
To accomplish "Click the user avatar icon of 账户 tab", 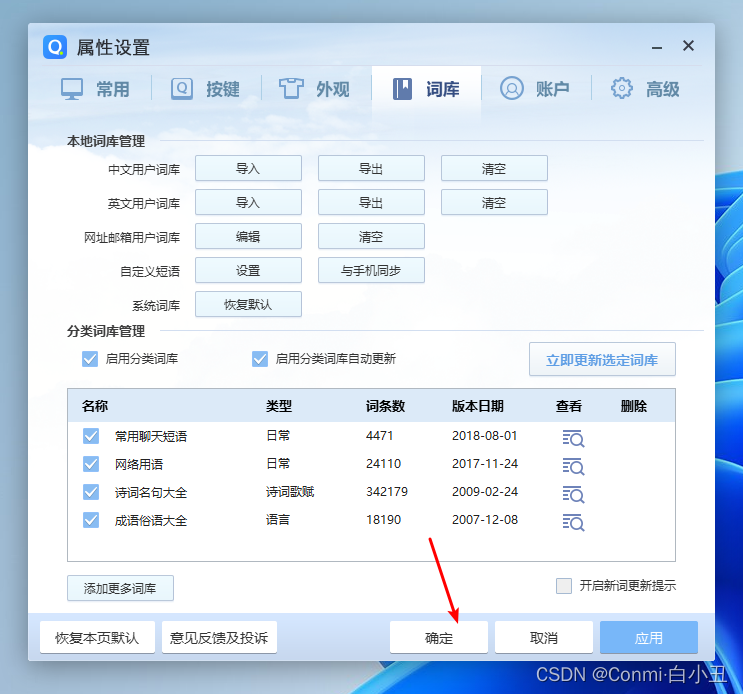I will [x=512, y=88].
